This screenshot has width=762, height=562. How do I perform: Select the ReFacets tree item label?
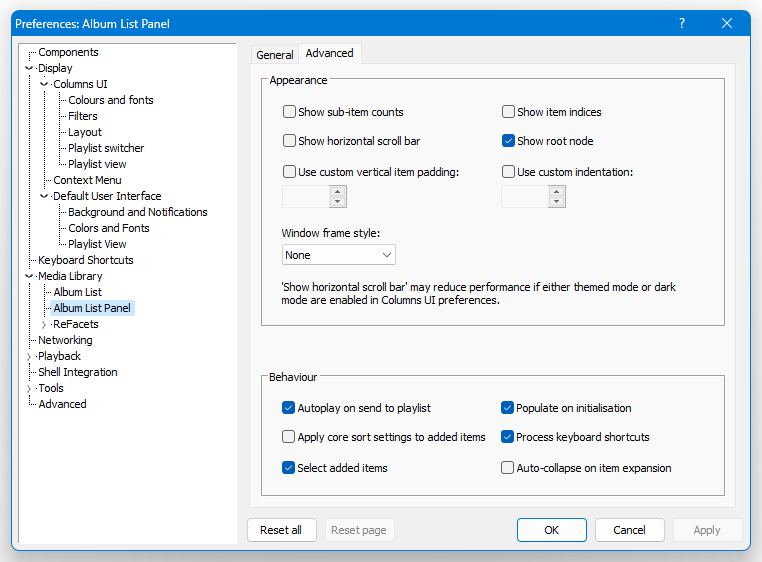[75, 324]
